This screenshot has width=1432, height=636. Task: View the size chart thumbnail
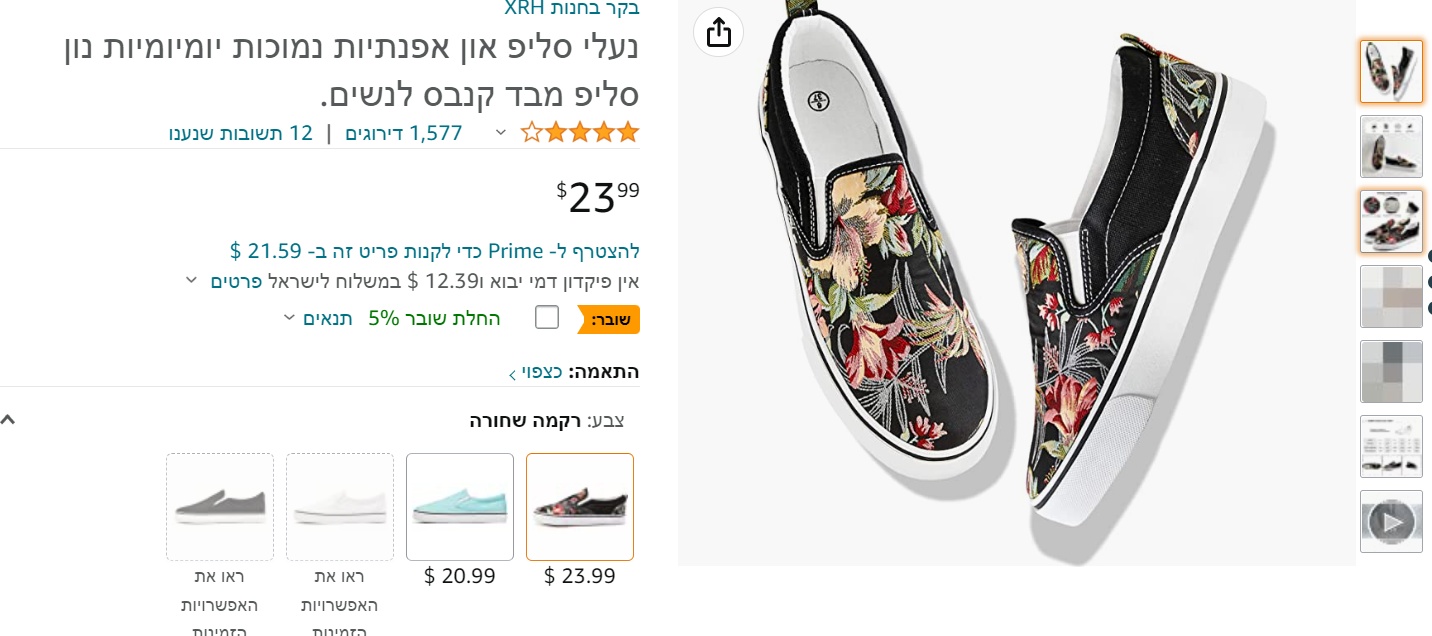[x=1391, y=446]
